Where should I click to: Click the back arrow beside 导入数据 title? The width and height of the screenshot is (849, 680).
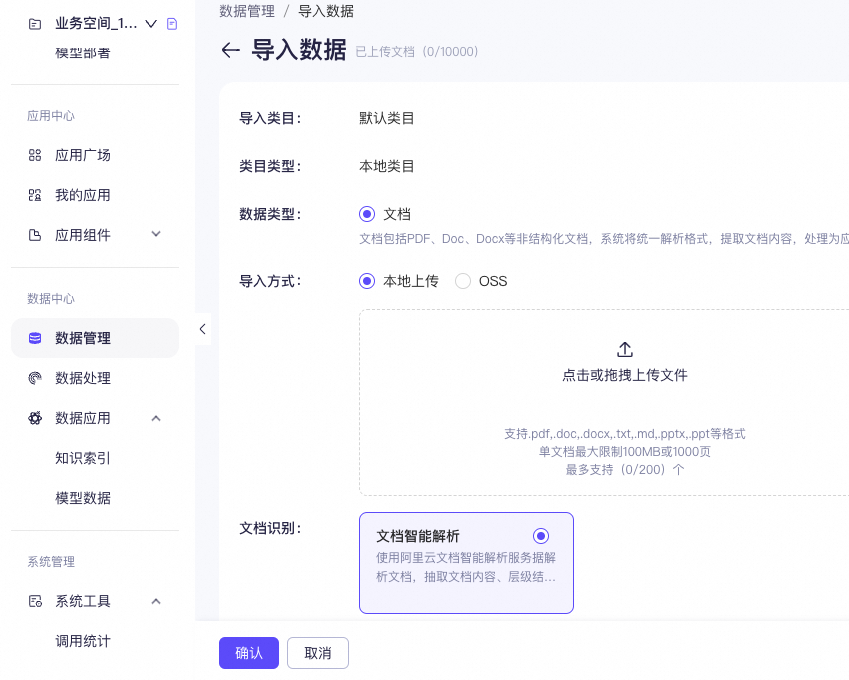(x=230, y=50)
